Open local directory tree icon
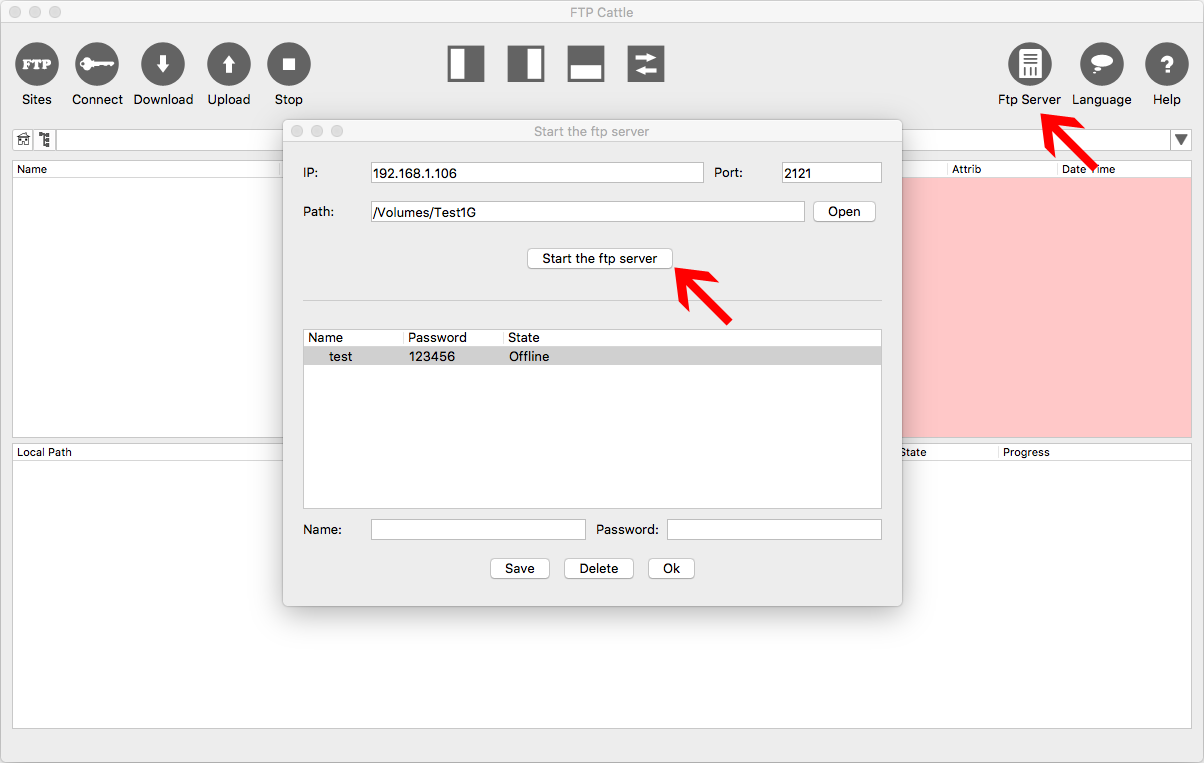Image resolution: width=1204 pixels, height=763 pixels. [x=44, y=140]
